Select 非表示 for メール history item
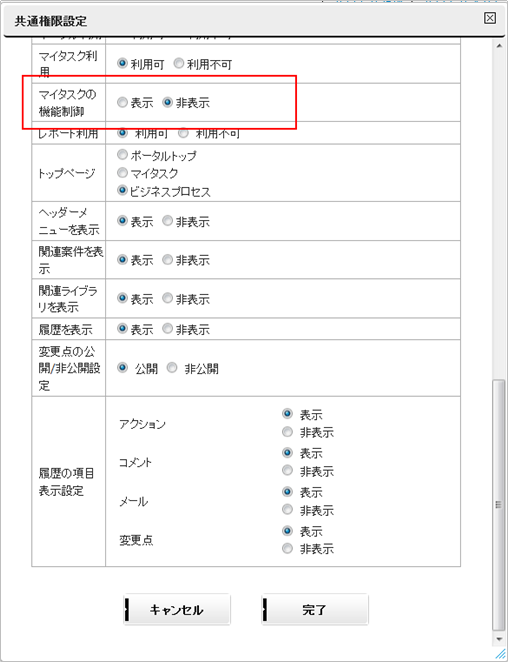Viewport: 508px width, 662px height. click(287, 510)
